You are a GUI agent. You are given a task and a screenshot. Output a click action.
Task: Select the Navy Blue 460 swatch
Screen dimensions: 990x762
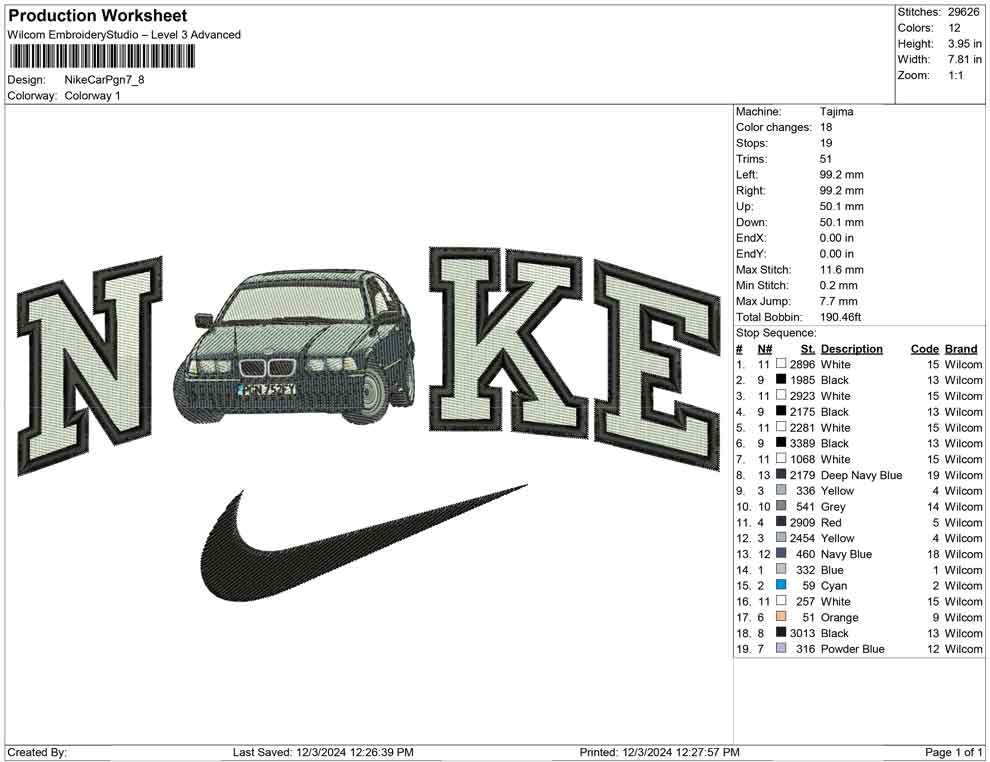[x=781, y=553]
